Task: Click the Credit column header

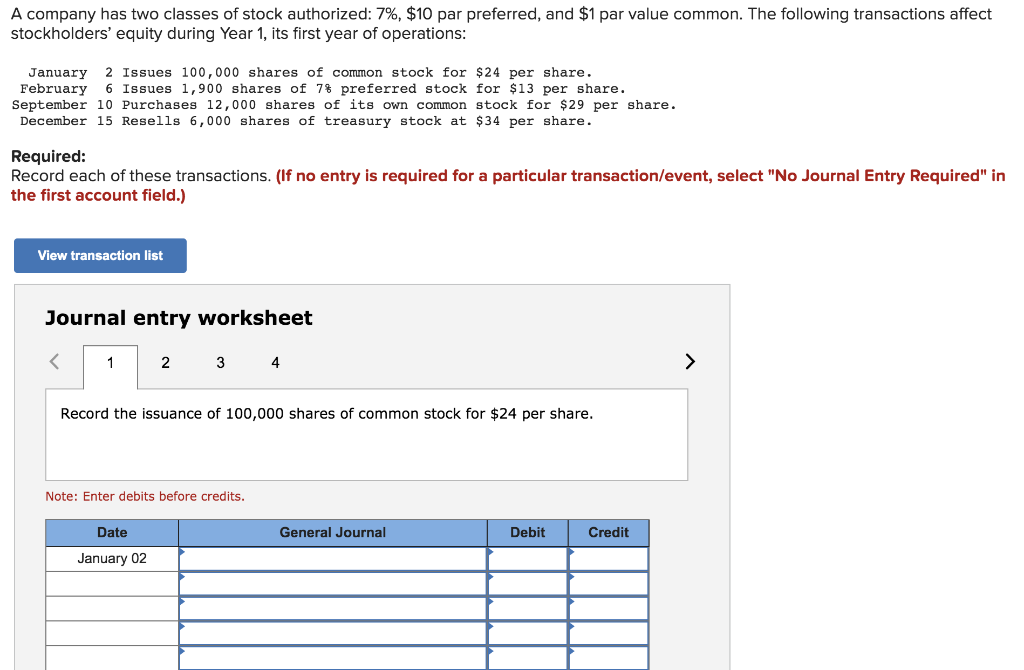Action: coord(609,533)
